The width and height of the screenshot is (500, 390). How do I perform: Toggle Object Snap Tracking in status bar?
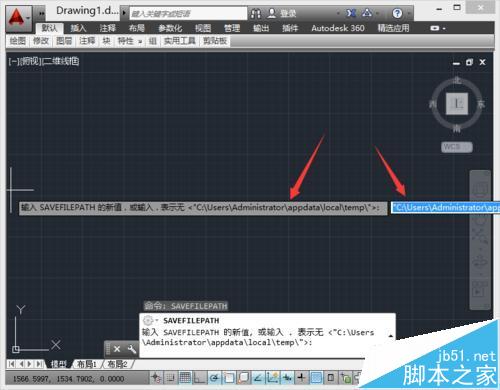(x=258, y=378)
